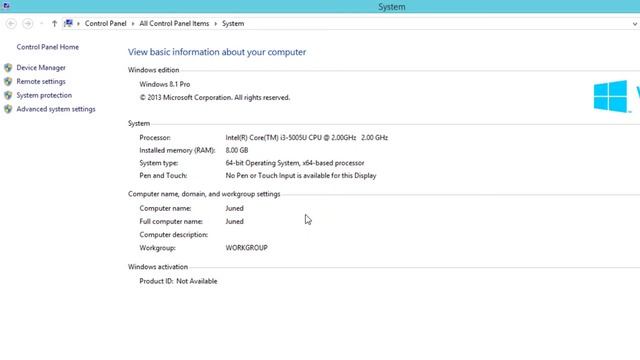Screen dimensions: 640x360
Task: Click the 'Processor:' label
Action: [155, 138]
